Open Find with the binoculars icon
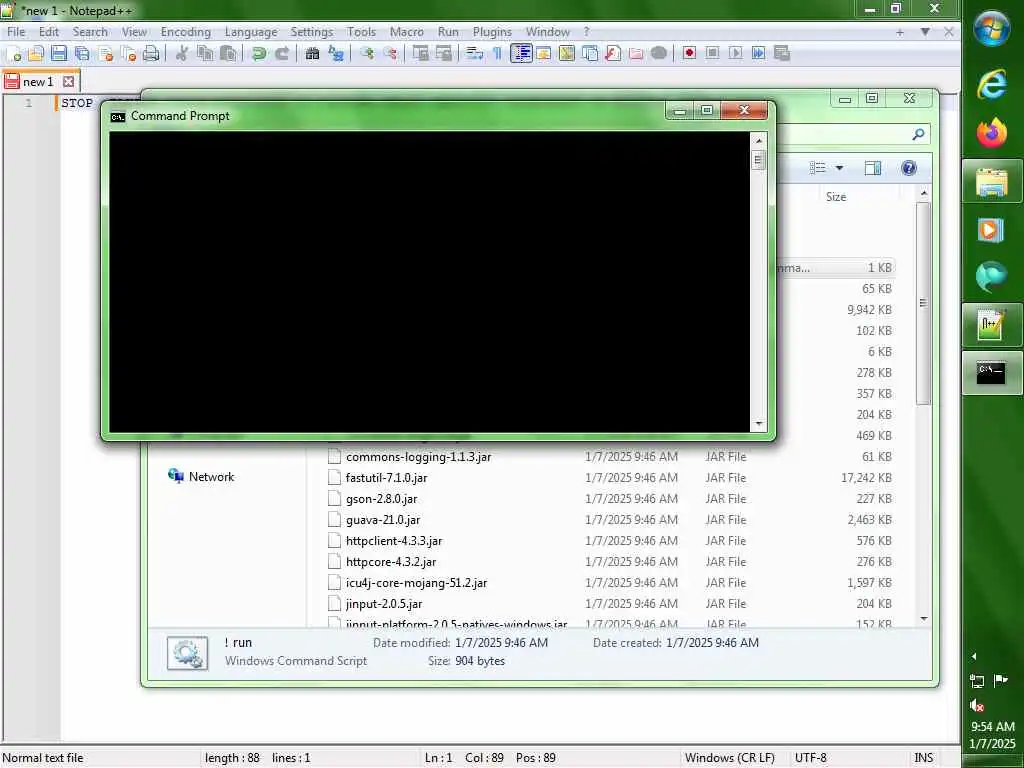The width and height of the screenshot is (1024, 768). 313,54
